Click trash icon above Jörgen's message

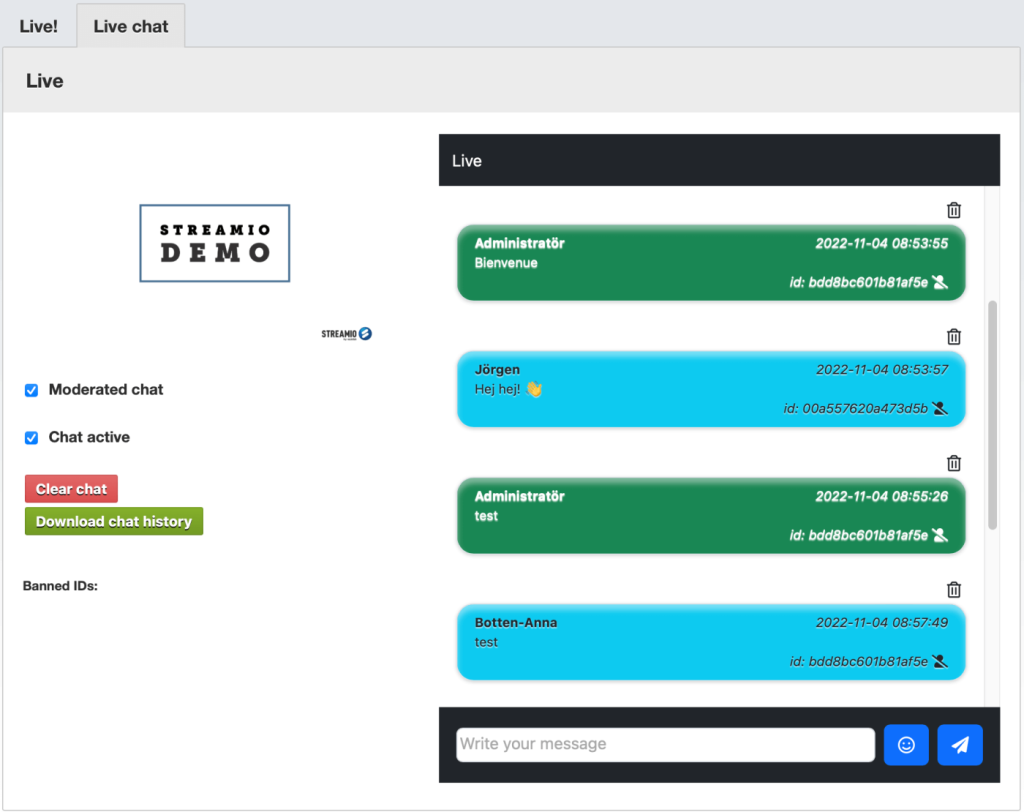click(x=954, y=337)
